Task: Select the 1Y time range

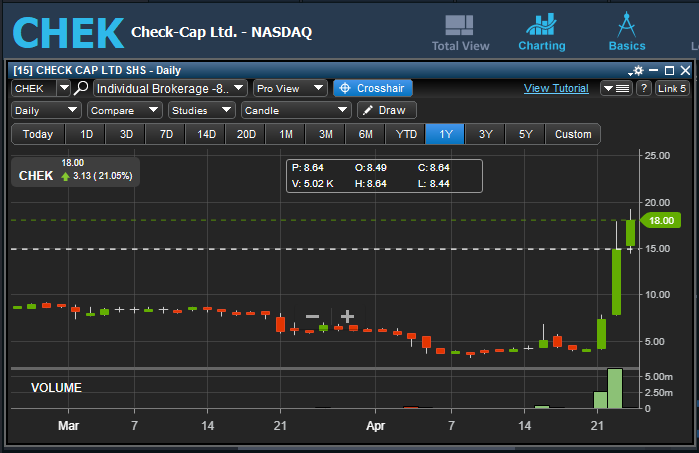Action: tap(445, 134)
